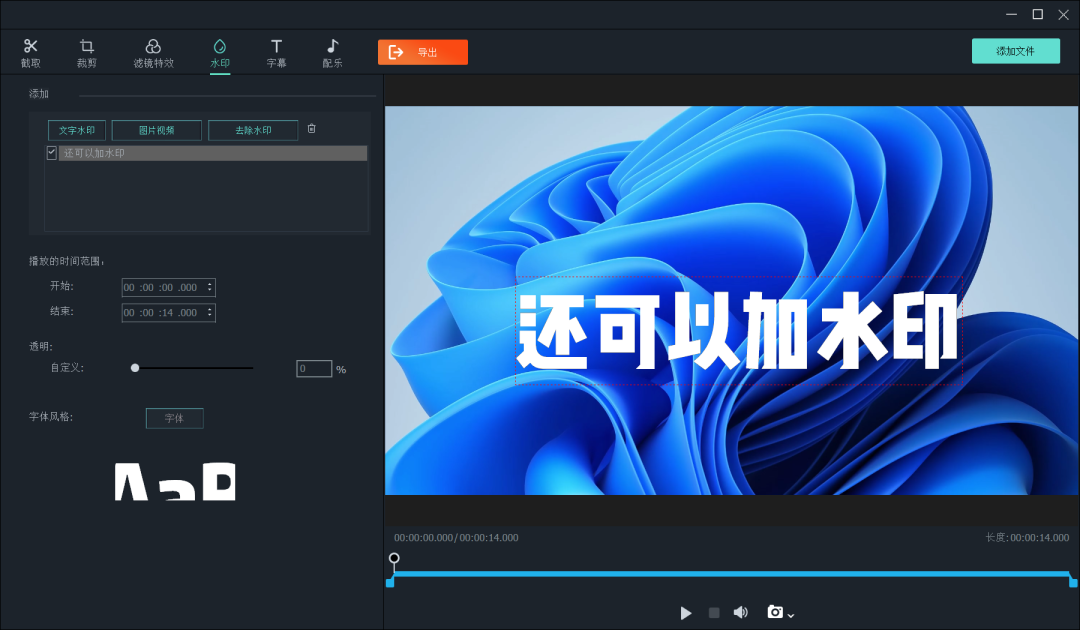Click the AaB font preview sample
The image size is (1080, 630).
tap(175, 481)
